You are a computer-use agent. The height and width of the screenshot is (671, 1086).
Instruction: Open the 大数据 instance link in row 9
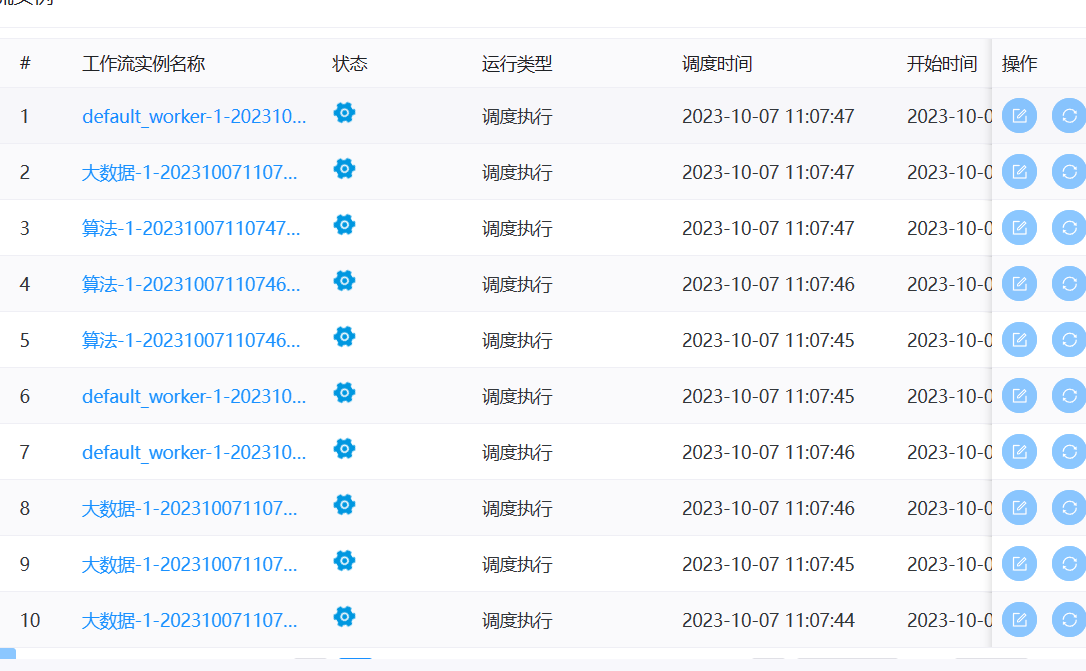click(x=188, y=564)
